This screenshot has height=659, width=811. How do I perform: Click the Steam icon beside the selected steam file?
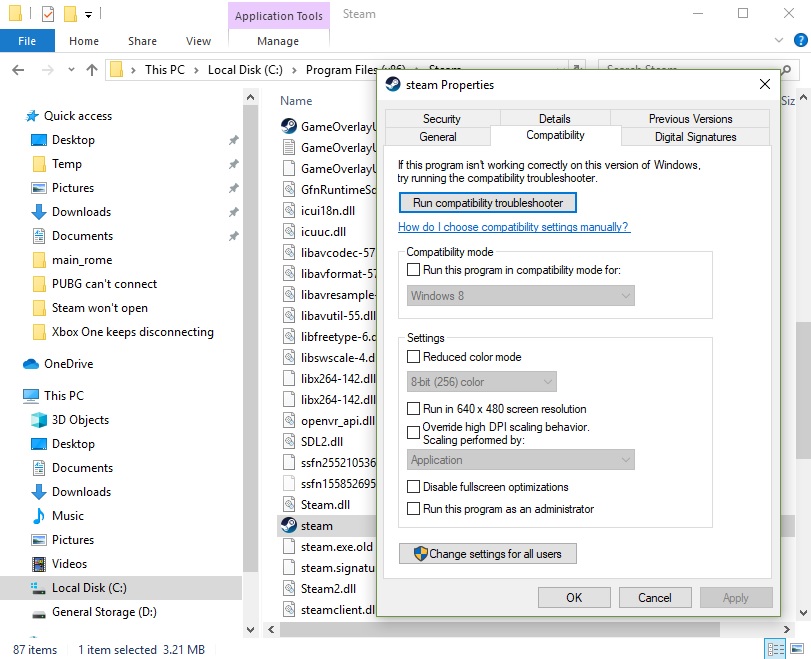point(287,525)
